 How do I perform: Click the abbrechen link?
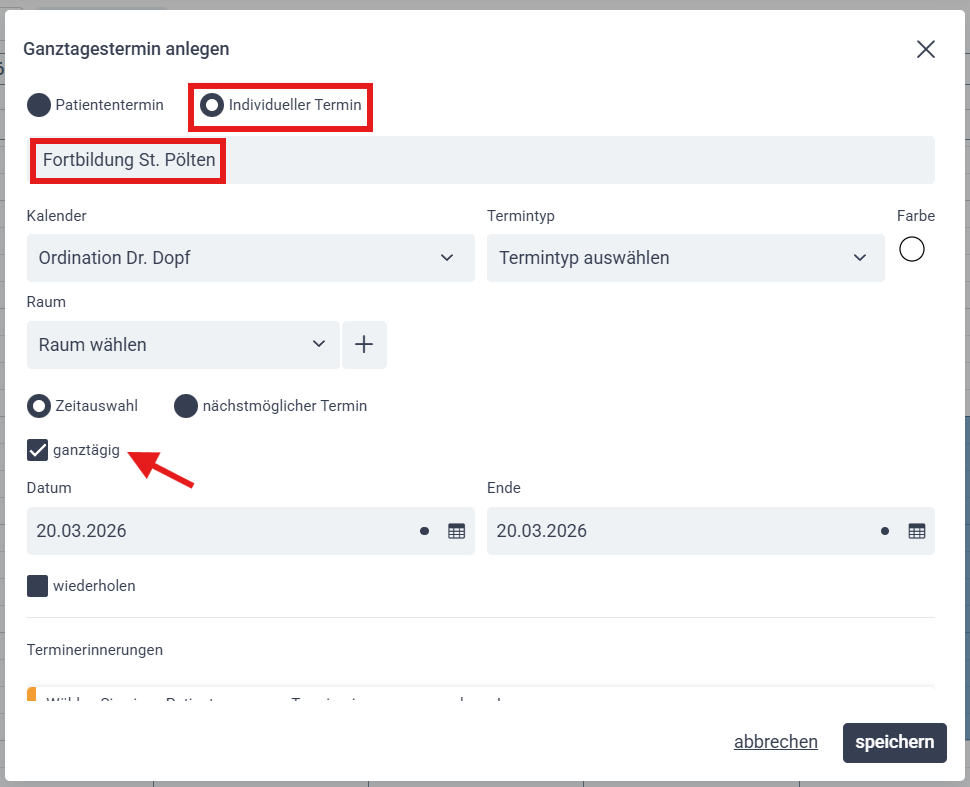click(775, 742)
